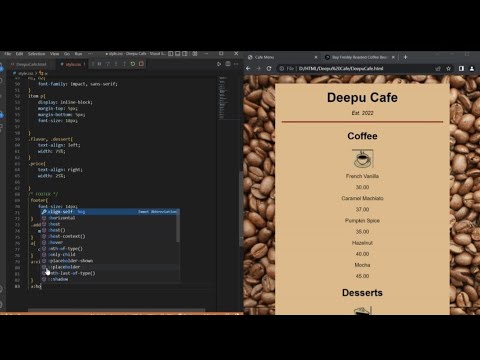Image resolution: width=480 pixels, height=360 pixels.
Task: Toggle panel layout icon in title bar
Action: pos(178,54)
